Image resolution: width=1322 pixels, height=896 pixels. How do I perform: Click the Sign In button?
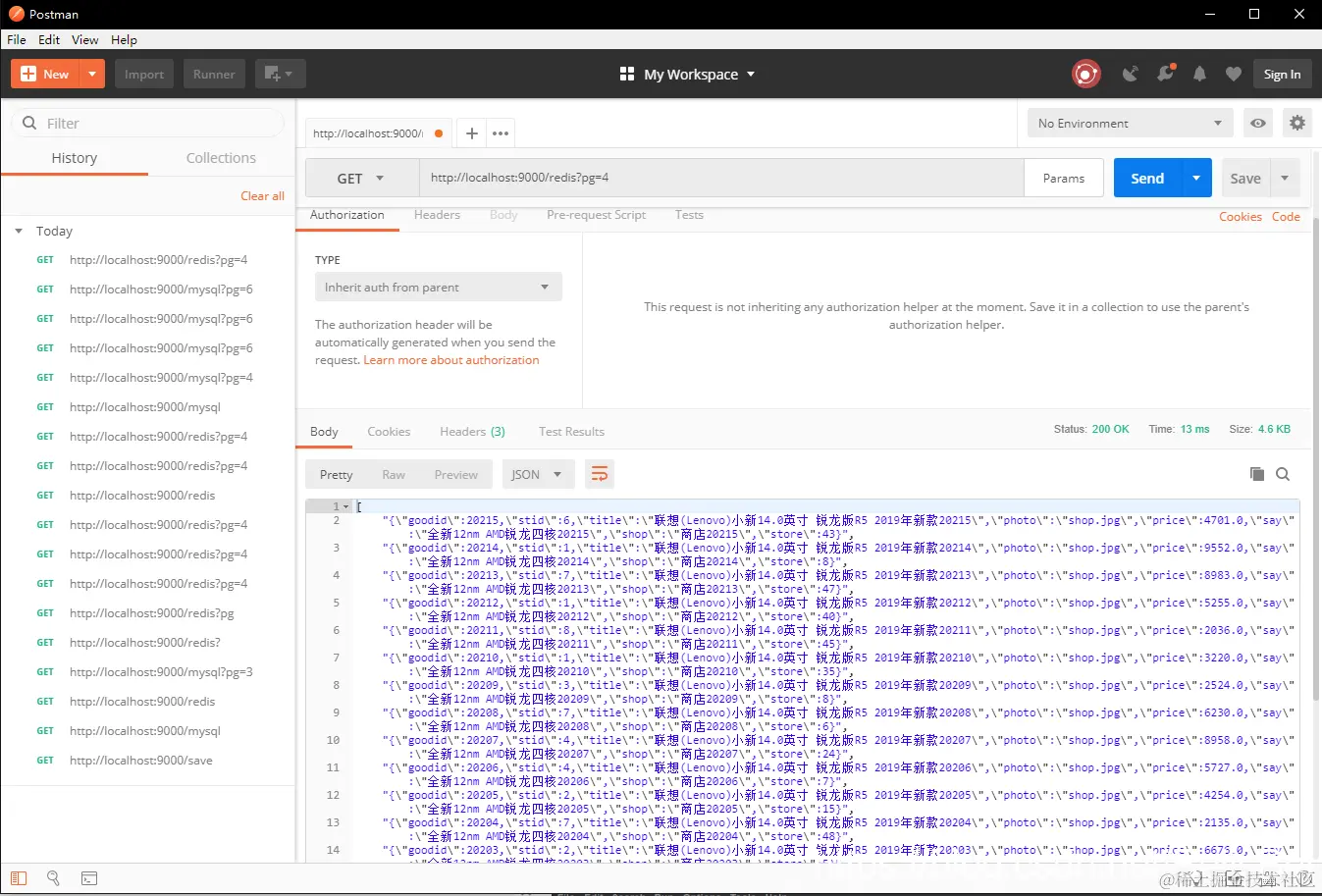1282,75
